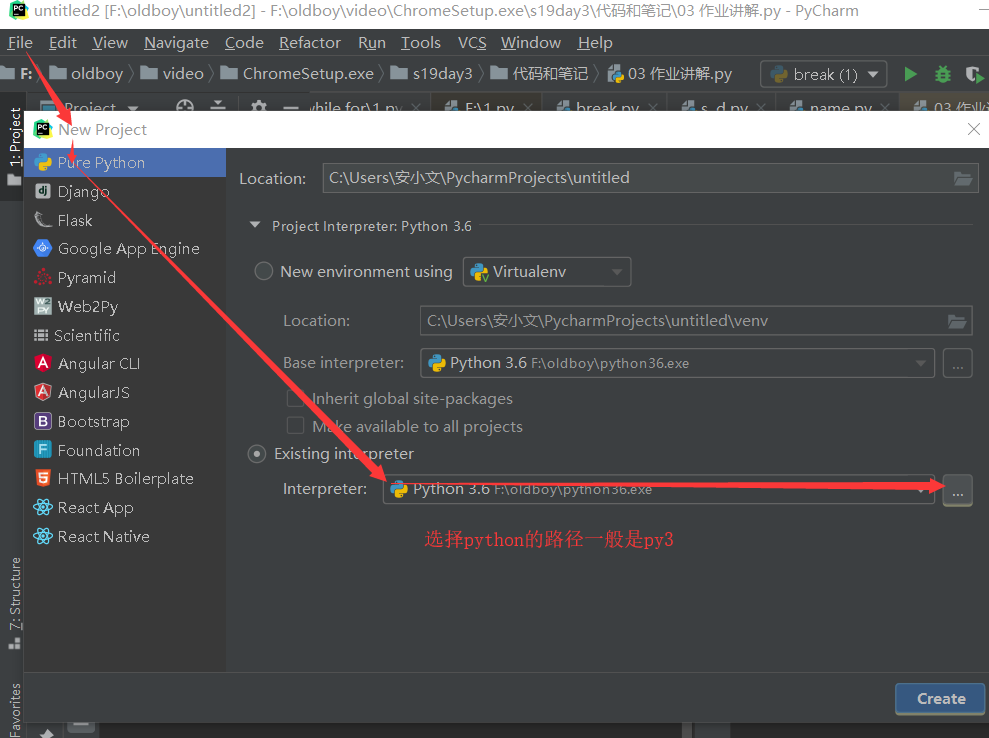
Task: Click the Debug bug icon
Action: pos(942,74)
